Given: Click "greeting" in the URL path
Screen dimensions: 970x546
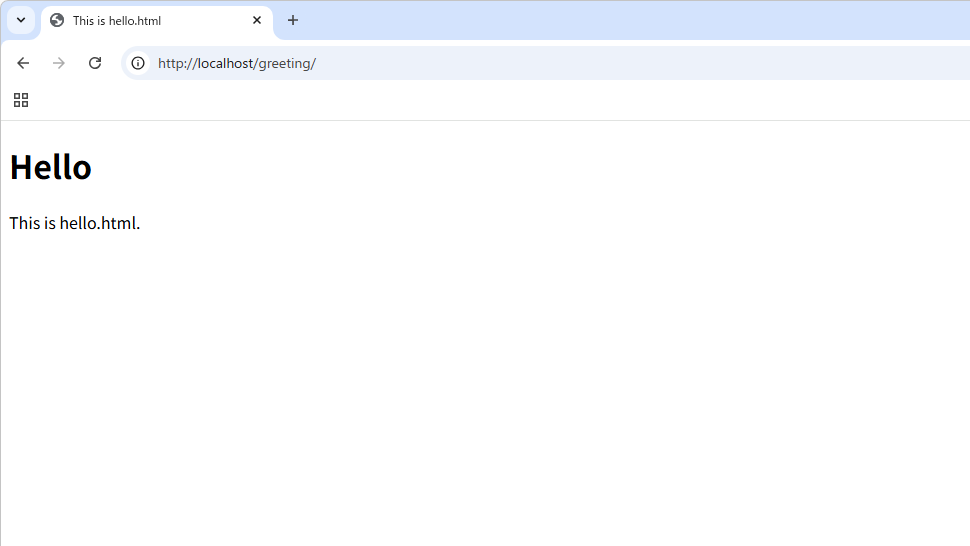Looking at the screenshot, I should click(x=284, y=64).
